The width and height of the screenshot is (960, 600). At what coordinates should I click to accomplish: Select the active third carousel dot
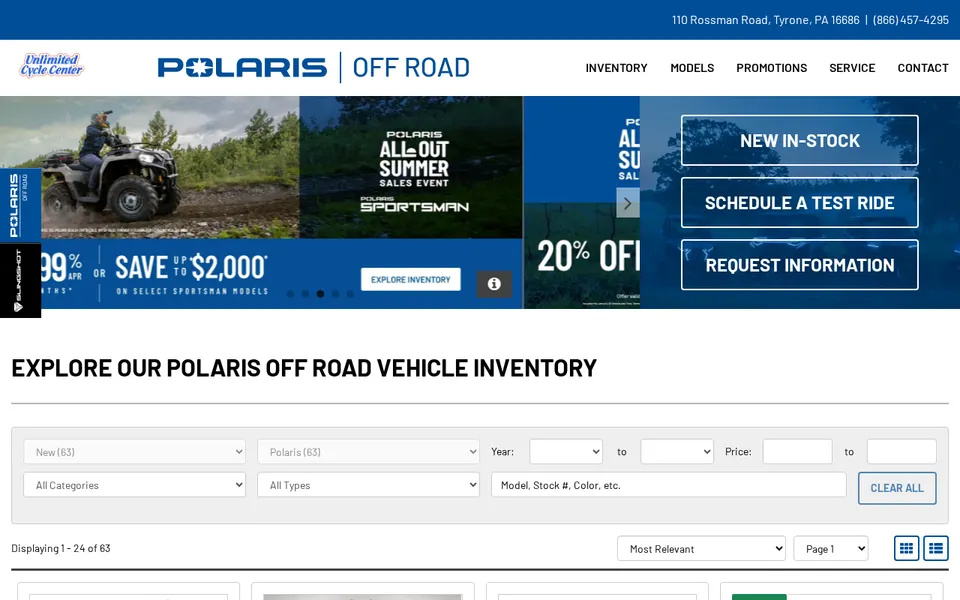(x=320, y=294)
